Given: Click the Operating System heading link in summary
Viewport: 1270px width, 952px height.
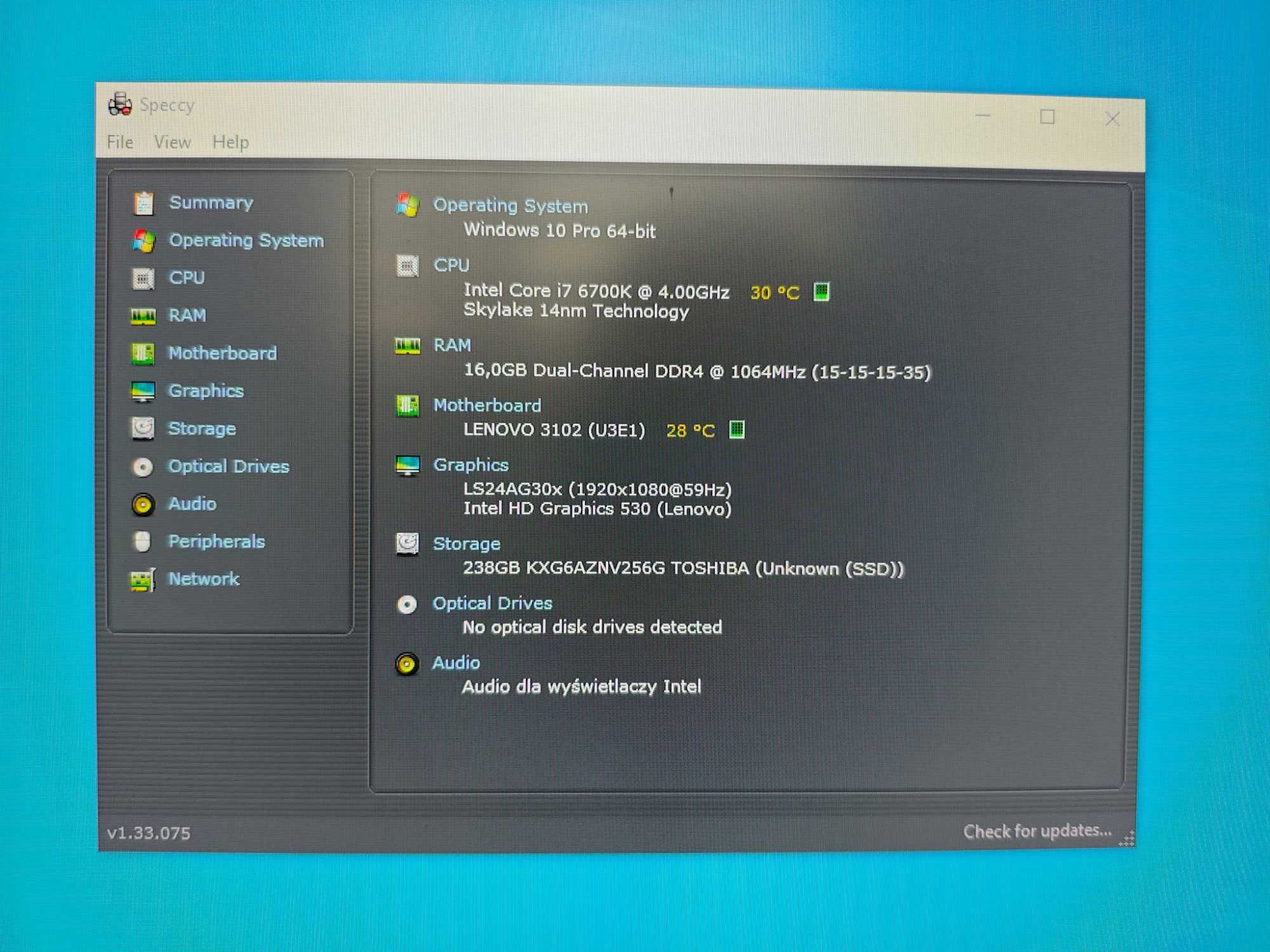Looking at the screenshot, I should [x=511, y=206].
